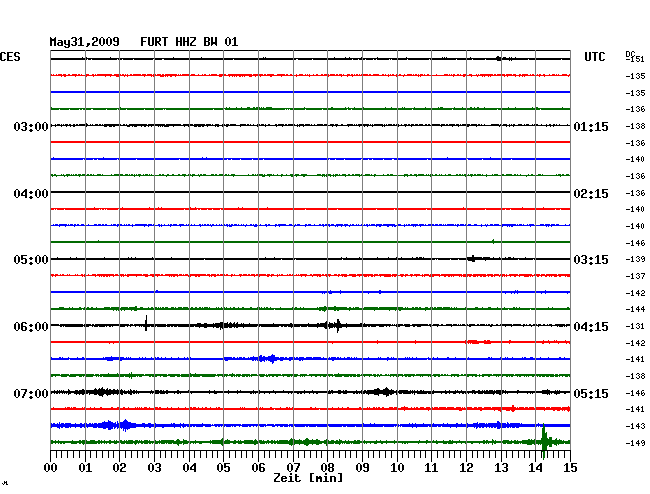Click x-axis minute label 15

coord(570,467)
